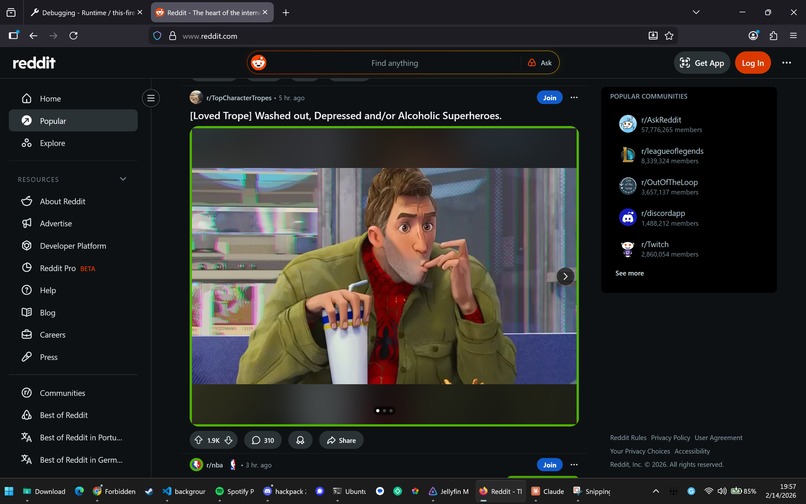This screenshot has width=806, height=504.
Task: Click the Find anything search field
Action: (394, 63)
